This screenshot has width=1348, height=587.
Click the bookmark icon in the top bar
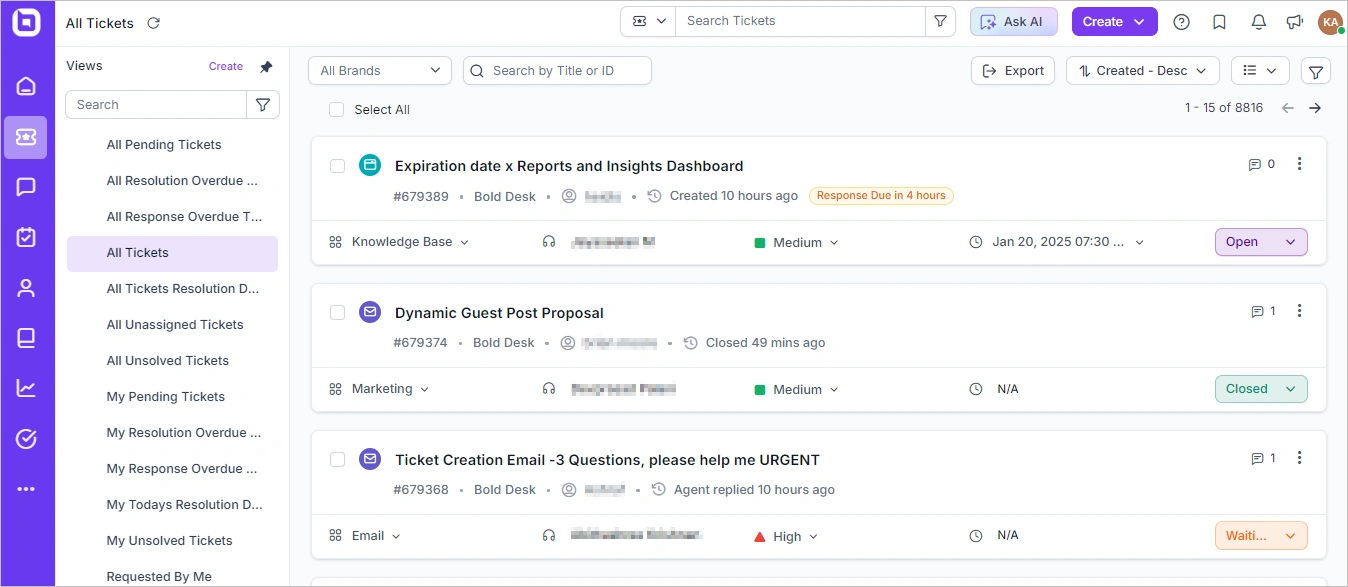1219,22
